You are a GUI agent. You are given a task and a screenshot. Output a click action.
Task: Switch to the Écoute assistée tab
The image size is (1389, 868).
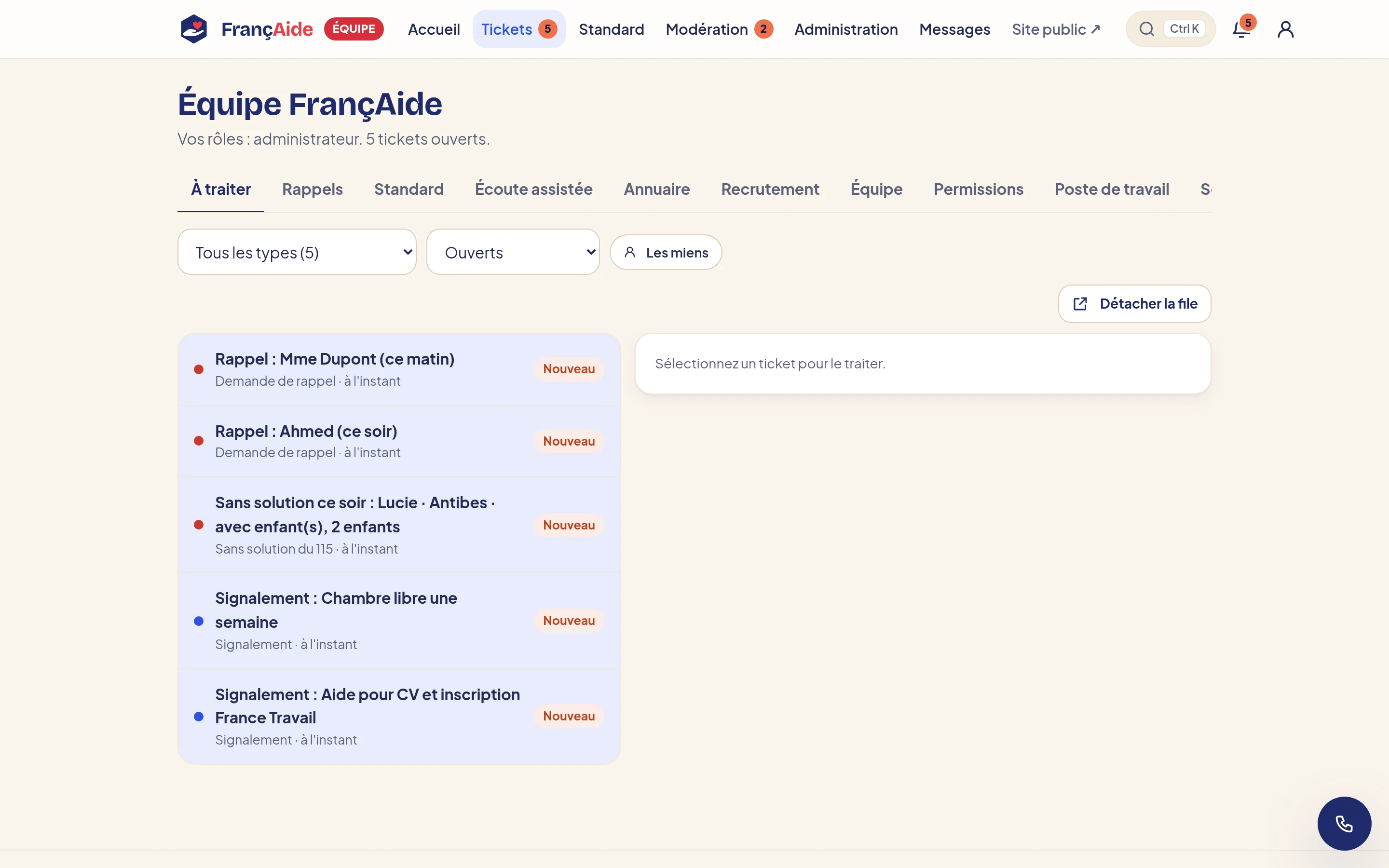pyautogui.click(x=534, y=189)
